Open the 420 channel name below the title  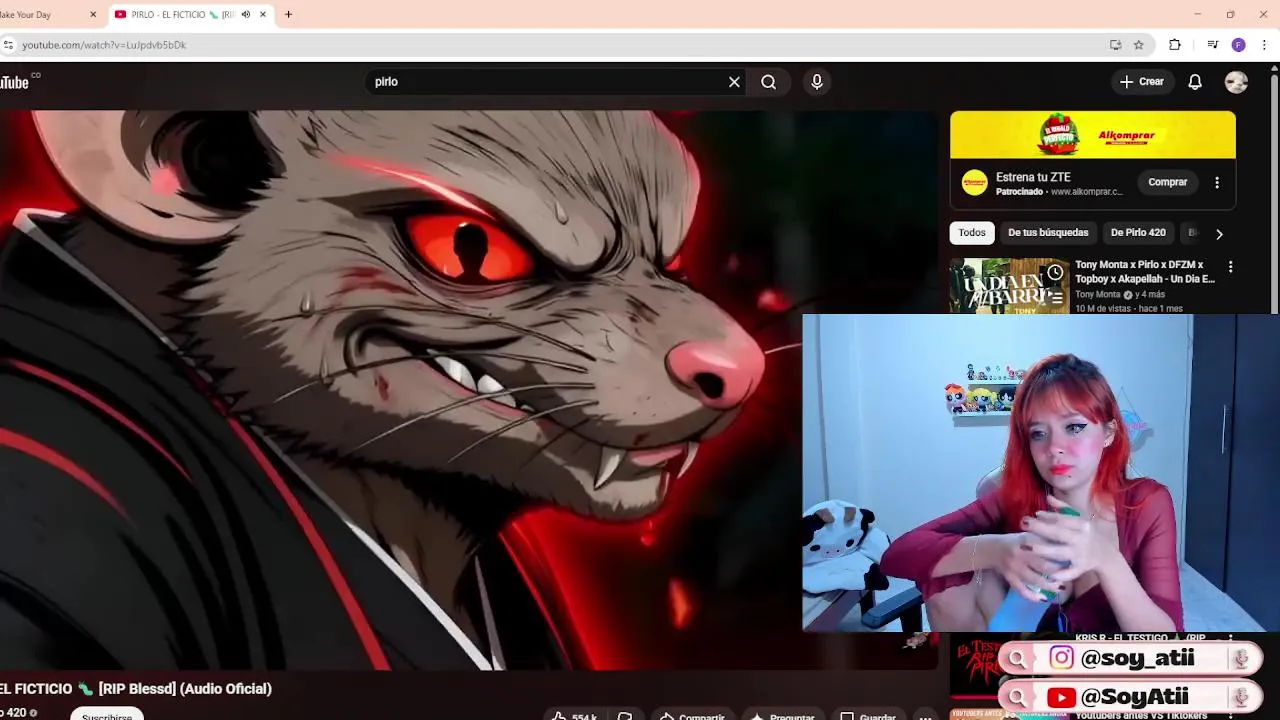(13, 712)
